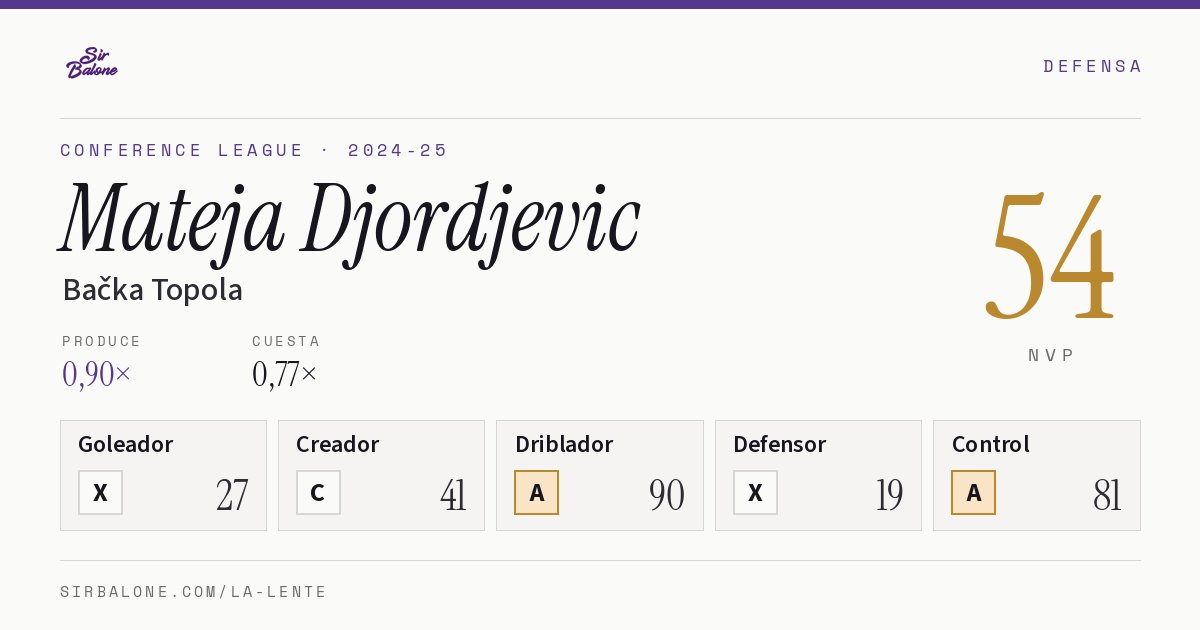Select the Control A grade badge

973,492
